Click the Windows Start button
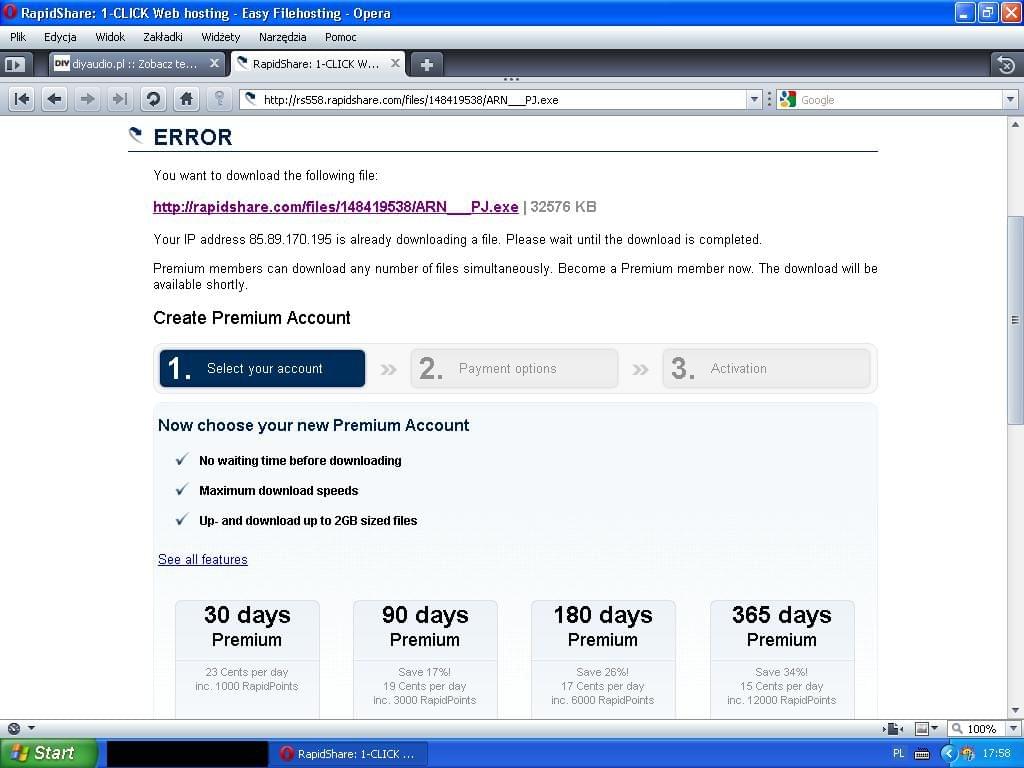The height and width of the screenshot is (768, 1024). pyautogui.click(x=48, y=754)
